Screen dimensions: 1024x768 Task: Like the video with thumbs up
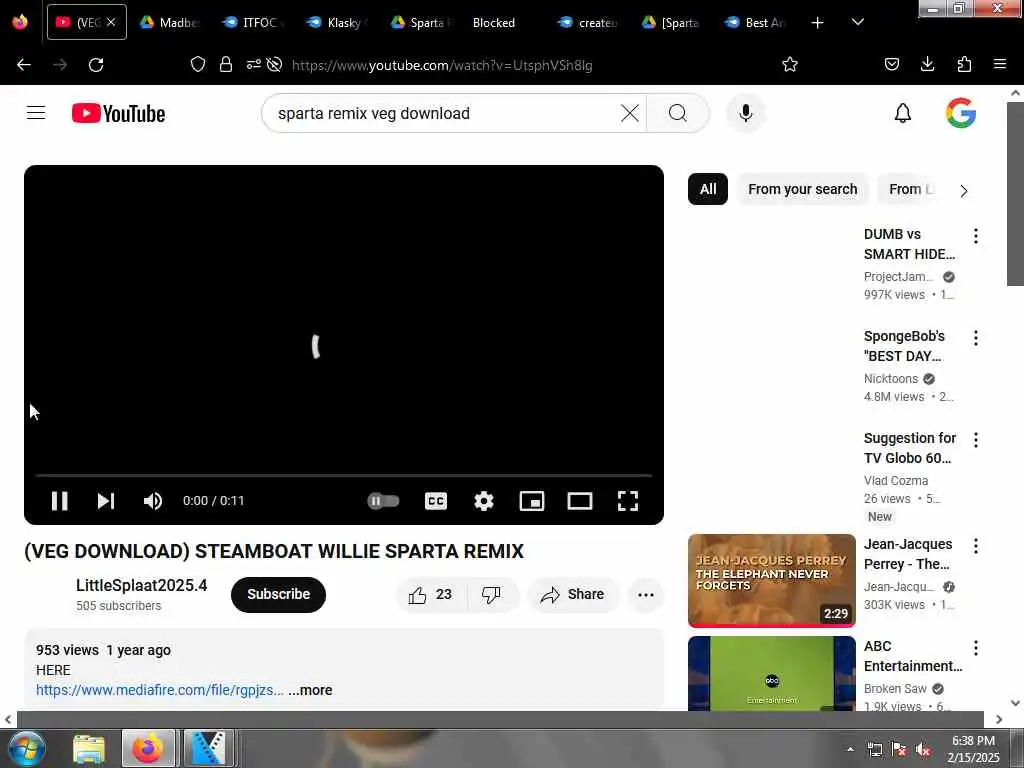tap(430, 594)
